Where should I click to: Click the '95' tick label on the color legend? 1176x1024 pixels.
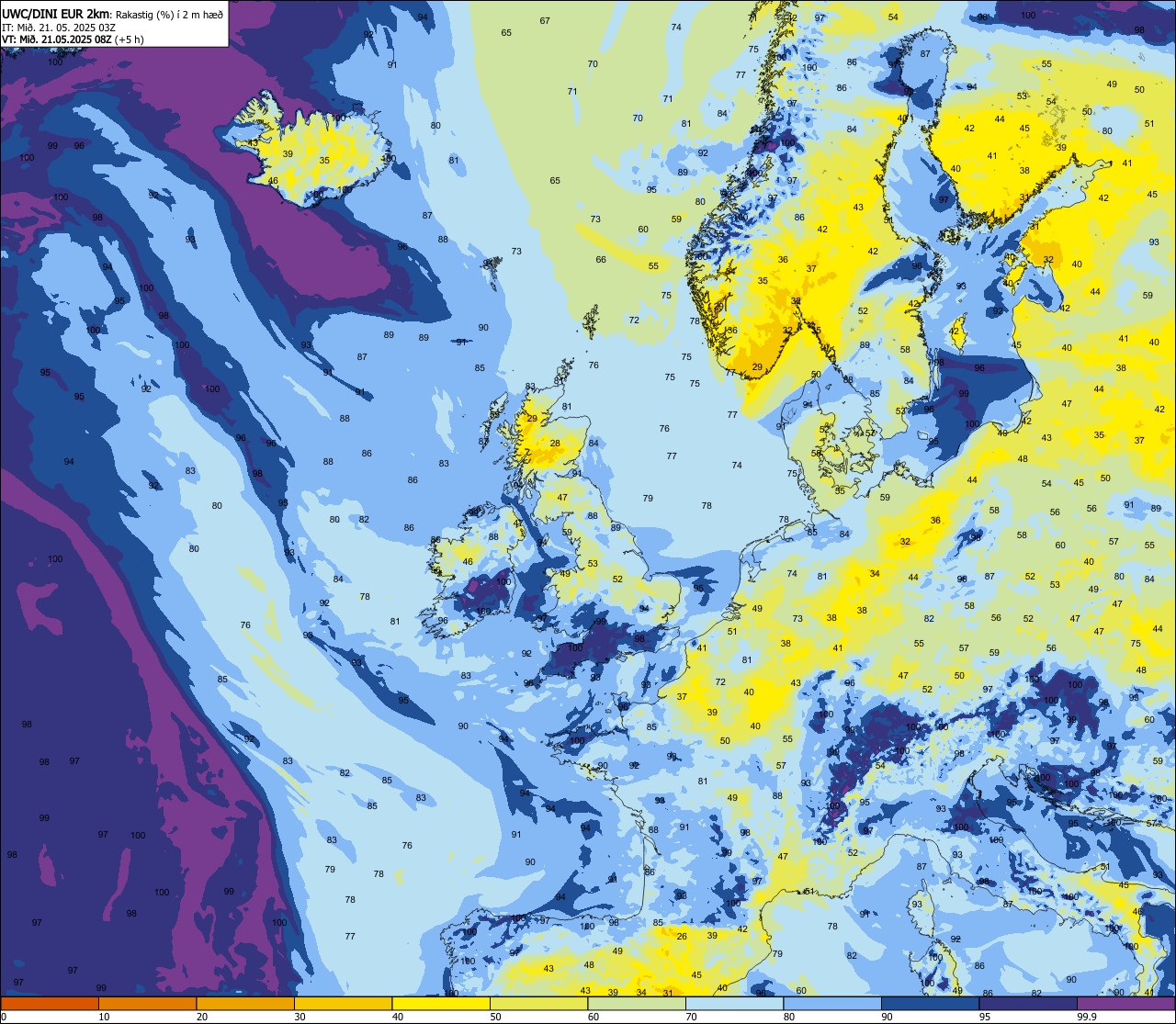point(986,1017)
